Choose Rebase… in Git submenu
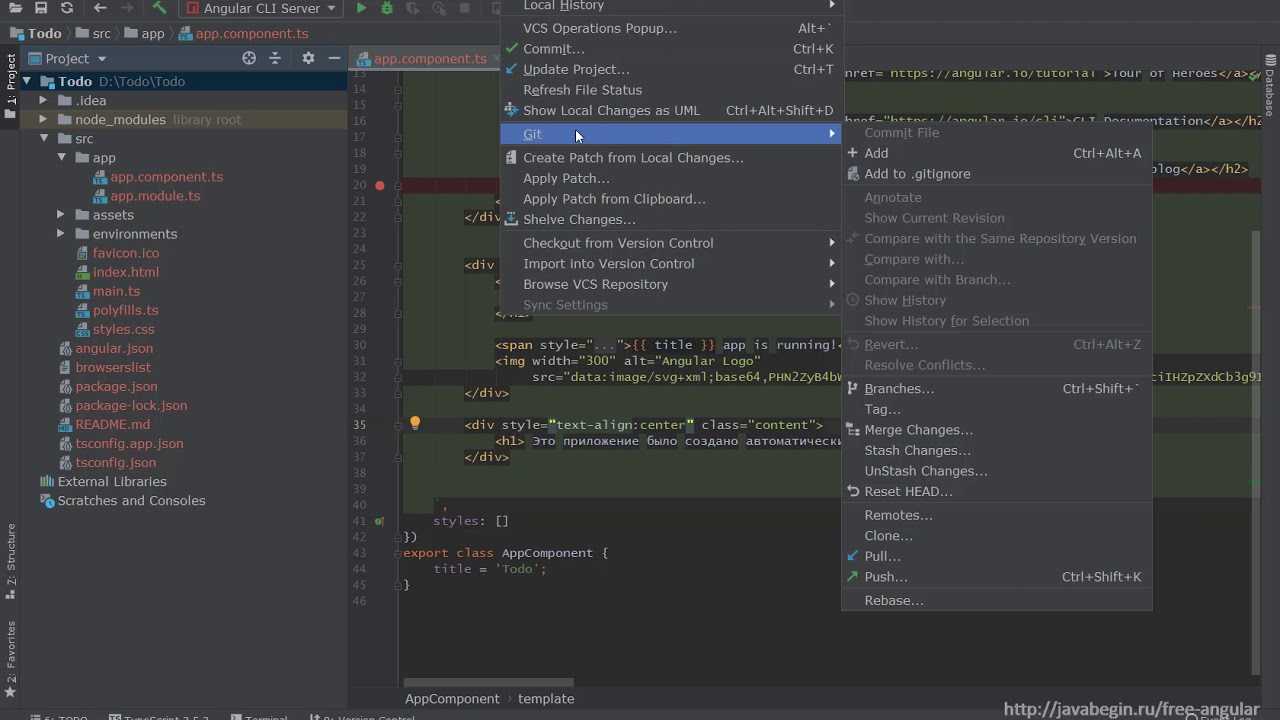 (x=997, y=600)
